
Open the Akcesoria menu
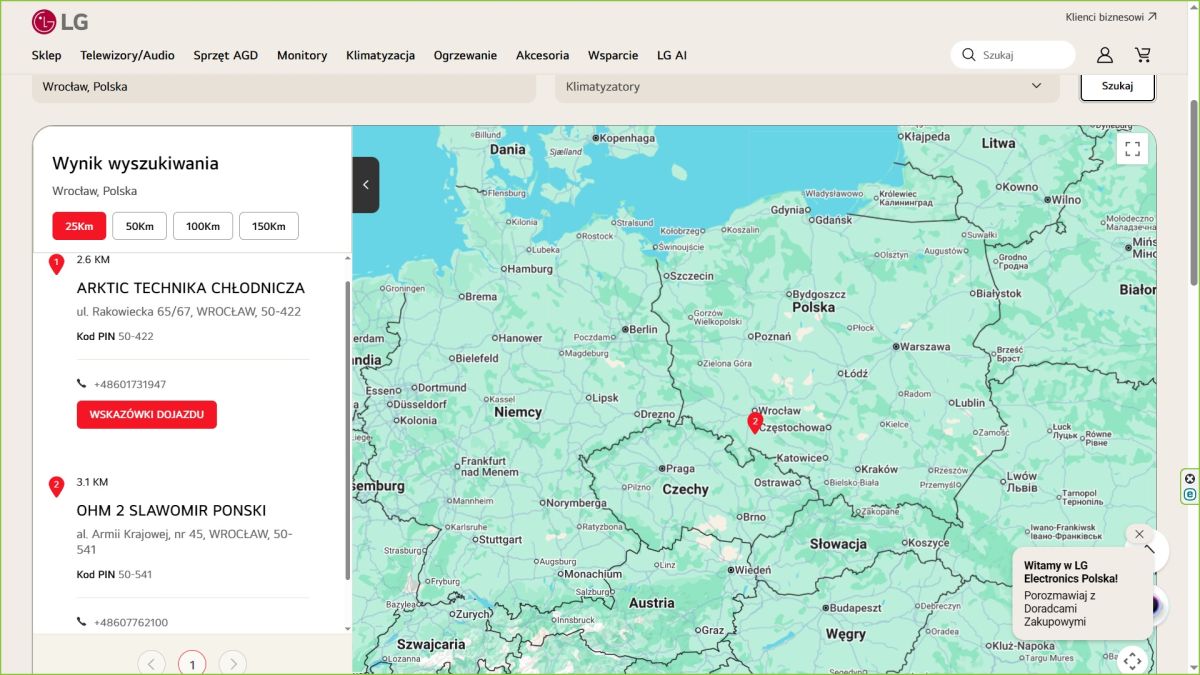[542, 55]
